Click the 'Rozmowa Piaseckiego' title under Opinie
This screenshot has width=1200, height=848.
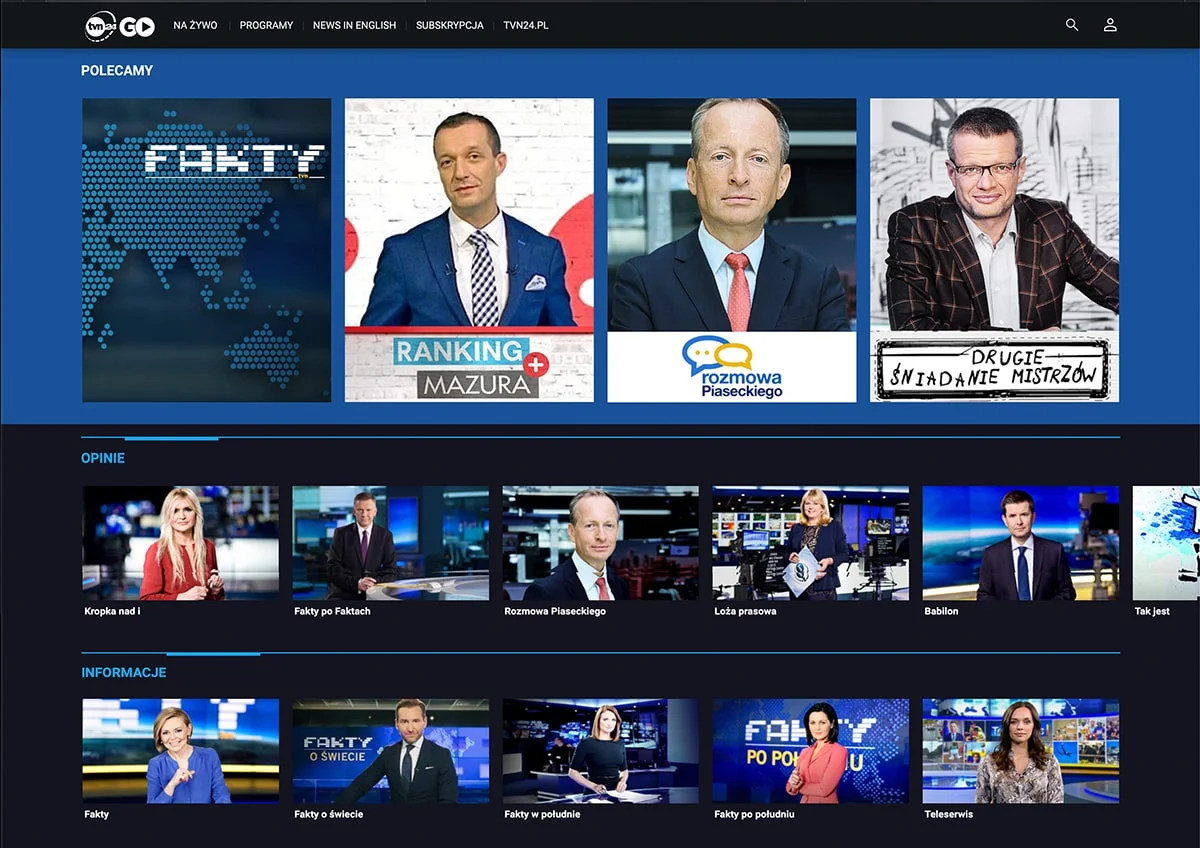pyautogui.click(x=555, y=611)
